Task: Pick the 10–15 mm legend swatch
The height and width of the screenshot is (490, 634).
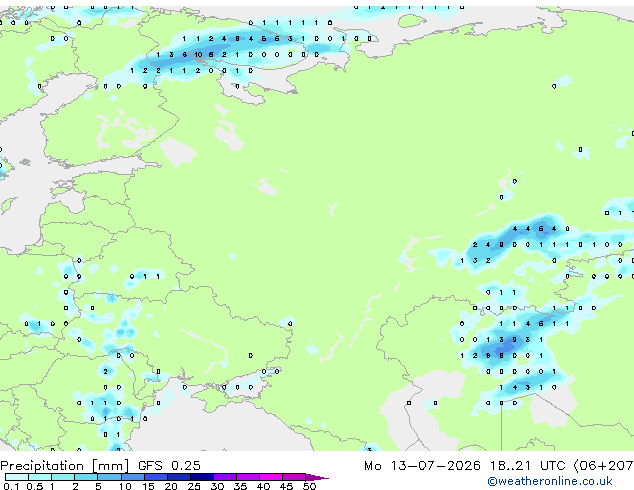Action: tap(132, 477)
